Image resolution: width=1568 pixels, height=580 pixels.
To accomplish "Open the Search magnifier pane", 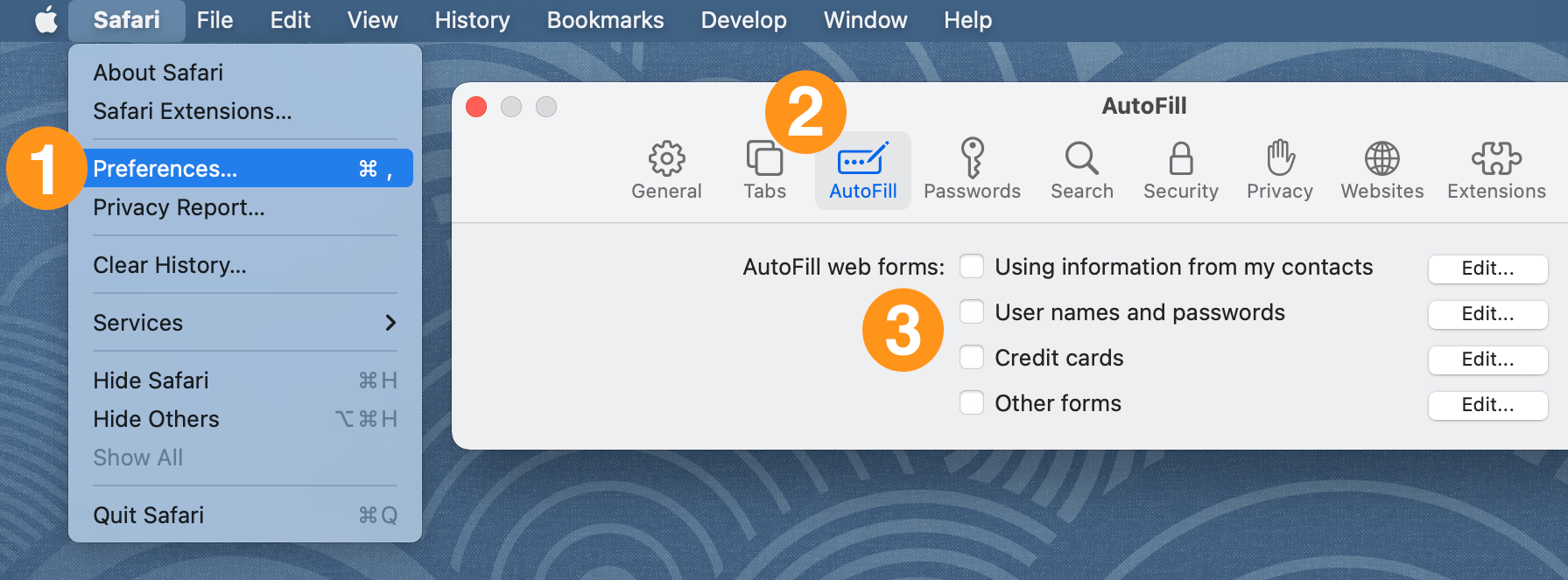I will click(x=1082, y=171).
